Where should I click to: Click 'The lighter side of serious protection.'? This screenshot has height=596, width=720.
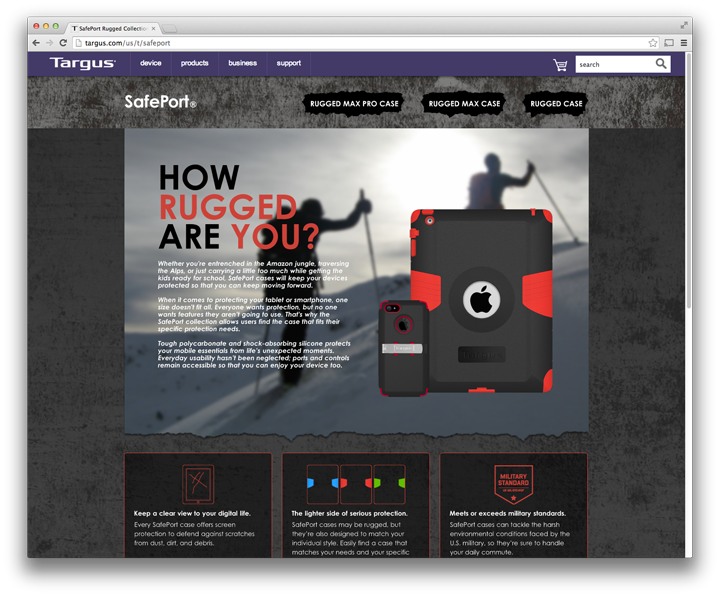[349, 513]
